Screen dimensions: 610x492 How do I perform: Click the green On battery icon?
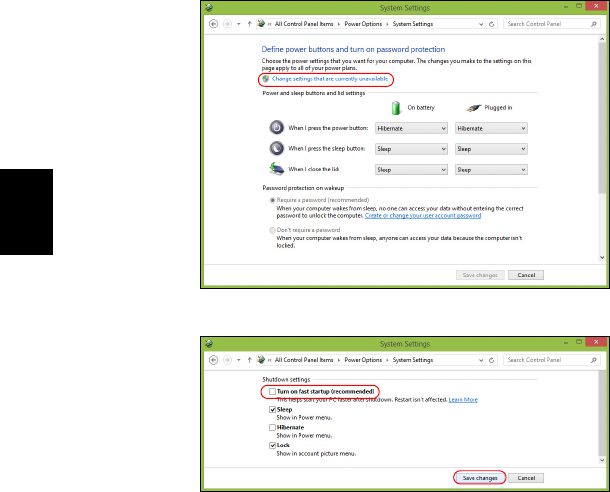click(x=396, y=108)
